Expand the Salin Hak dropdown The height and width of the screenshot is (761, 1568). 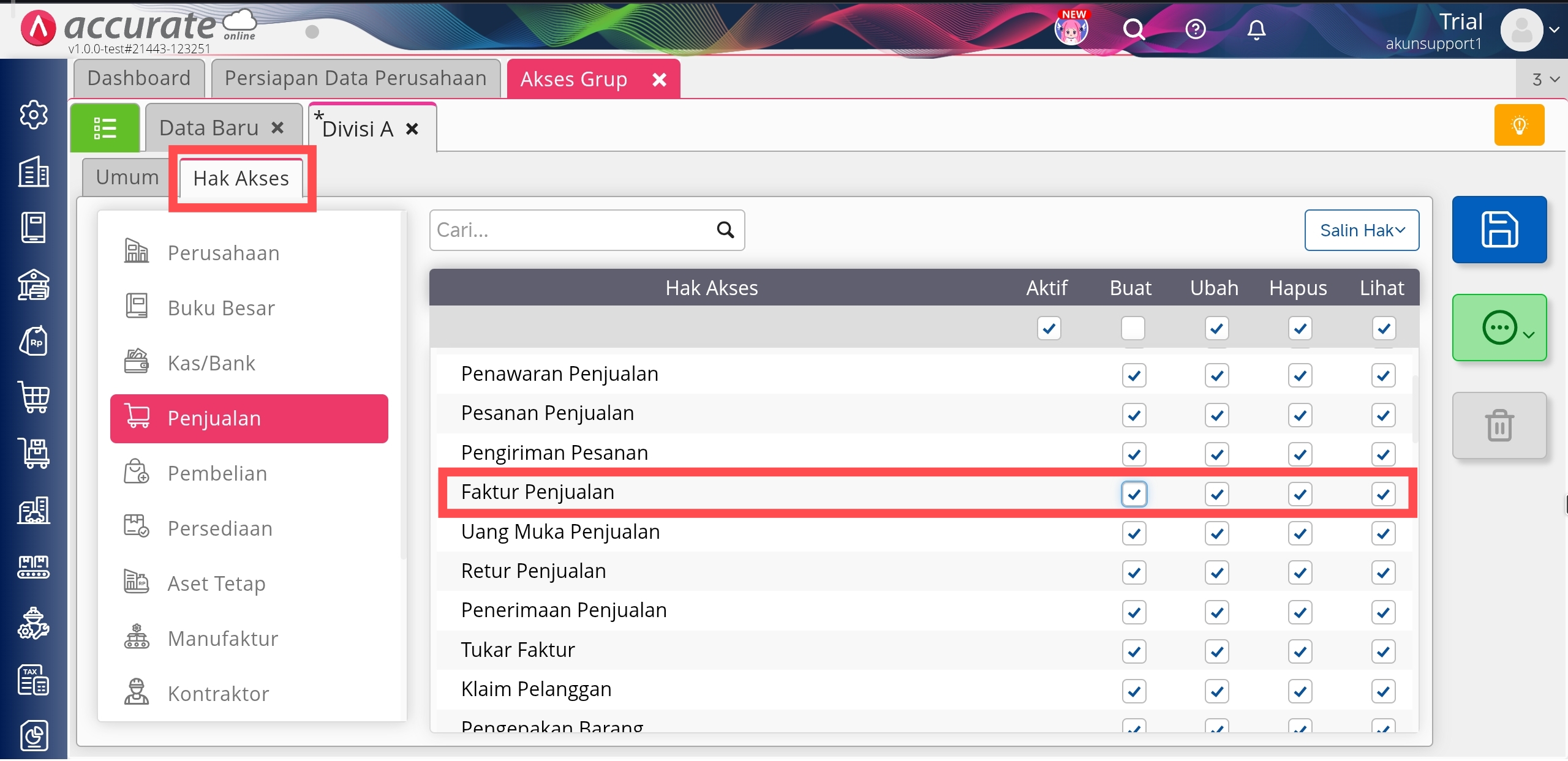(x=1361, y=230)
